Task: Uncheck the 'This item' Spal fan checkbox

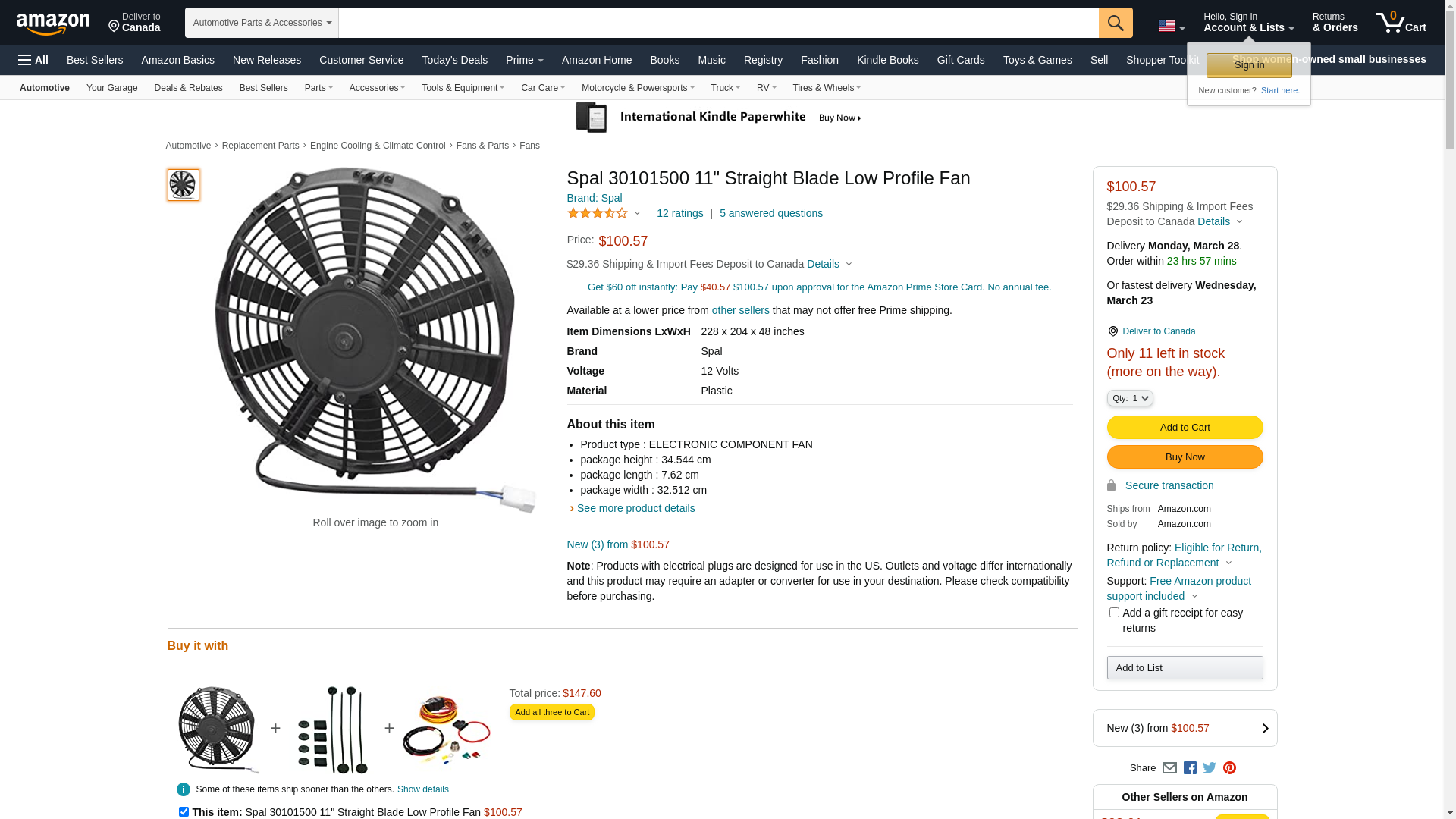Action: pyautogui.click(x=184, y=811)
